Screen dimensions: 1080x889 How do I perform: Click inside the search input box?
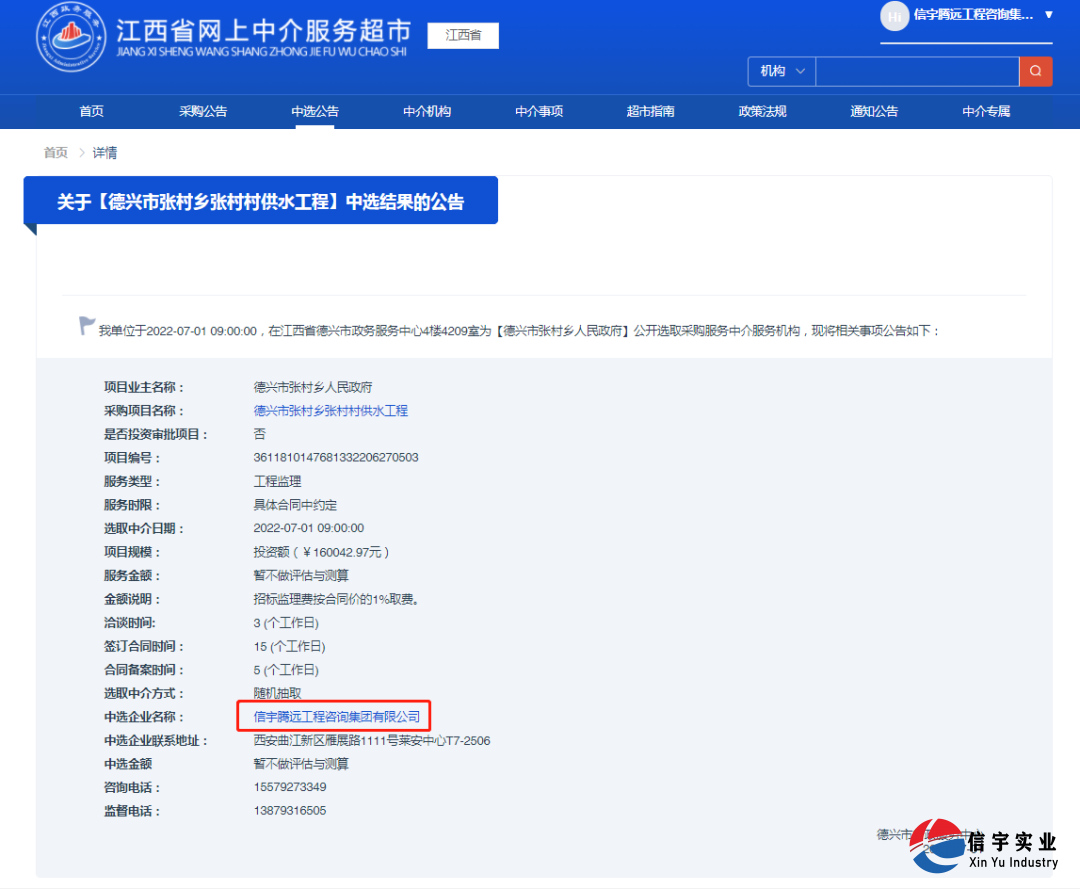pyautogui.click(x=917, y=71)
